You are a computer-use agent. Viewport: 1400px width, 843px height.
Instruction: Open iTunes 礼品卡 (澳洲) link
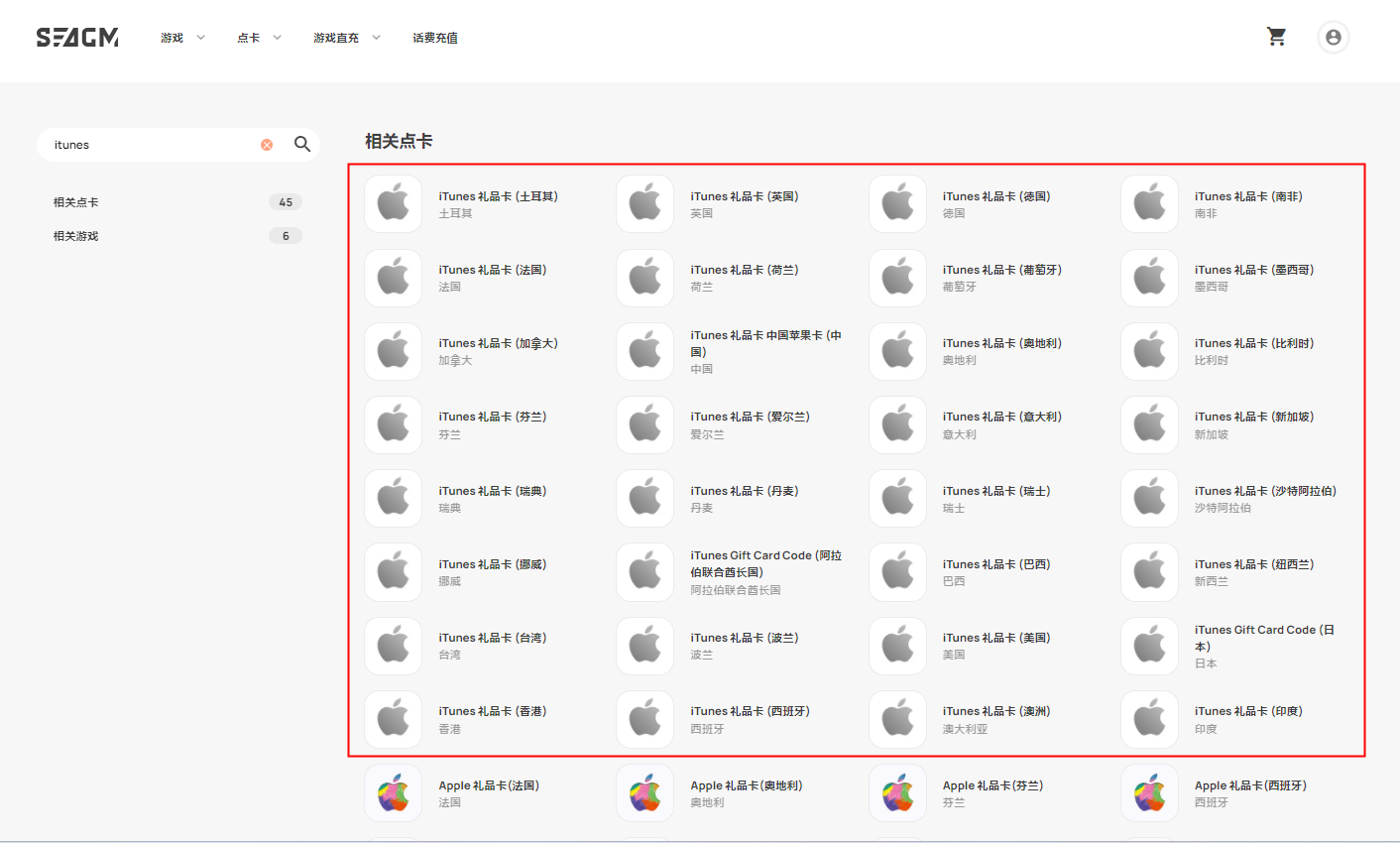[996, 711]
